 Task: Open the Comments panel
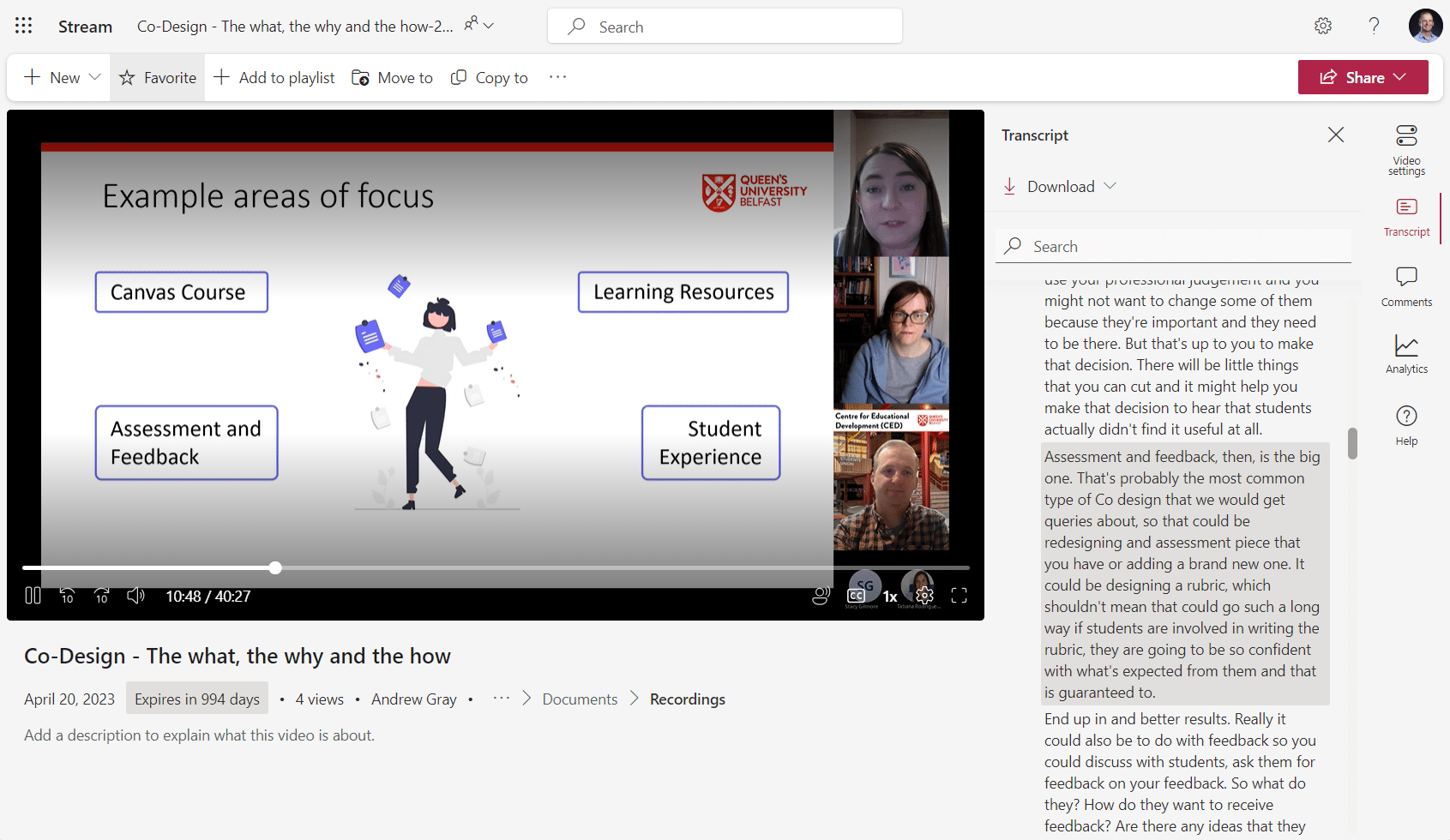click(x=1406, y=285)
